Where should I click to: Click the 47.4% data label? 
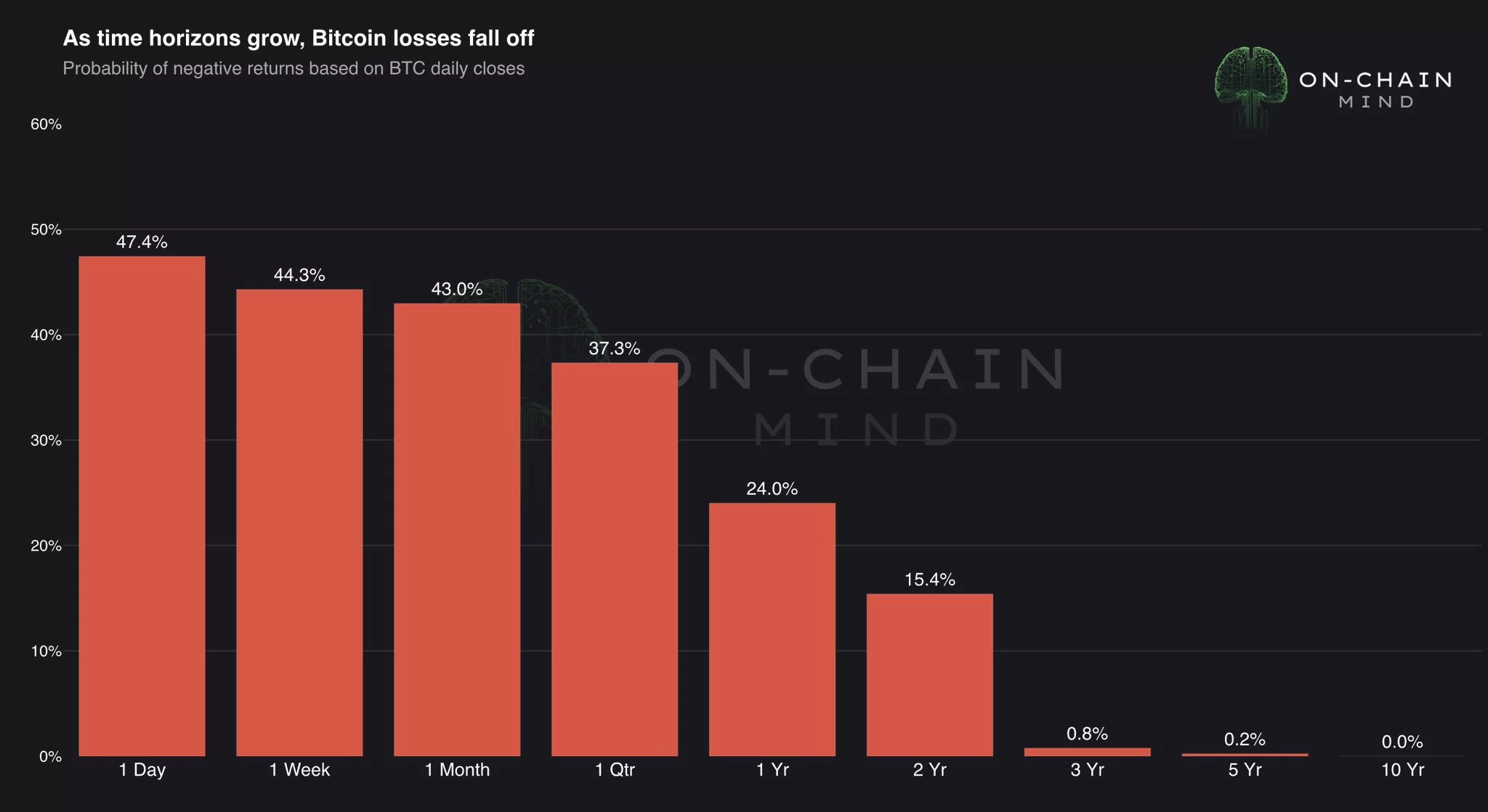pos(142,242)
